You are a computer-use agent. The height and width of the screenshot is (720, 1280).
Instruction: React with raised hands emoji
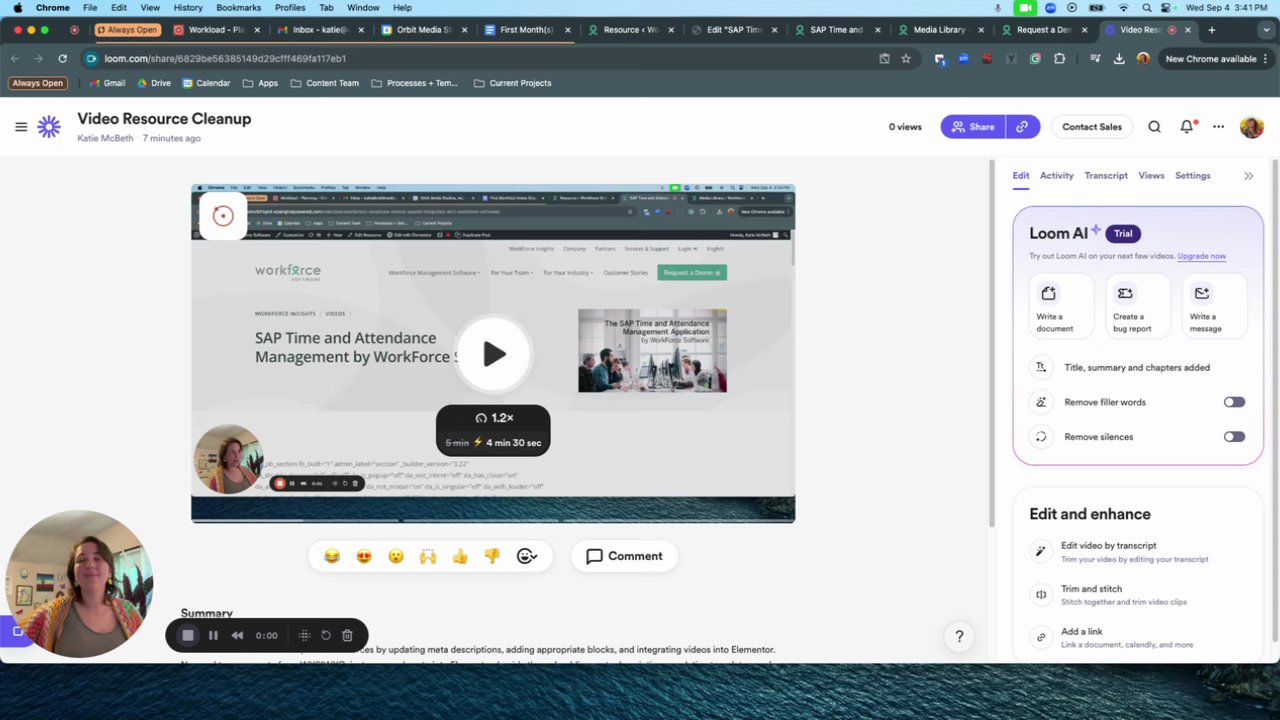tap(428, 556)
